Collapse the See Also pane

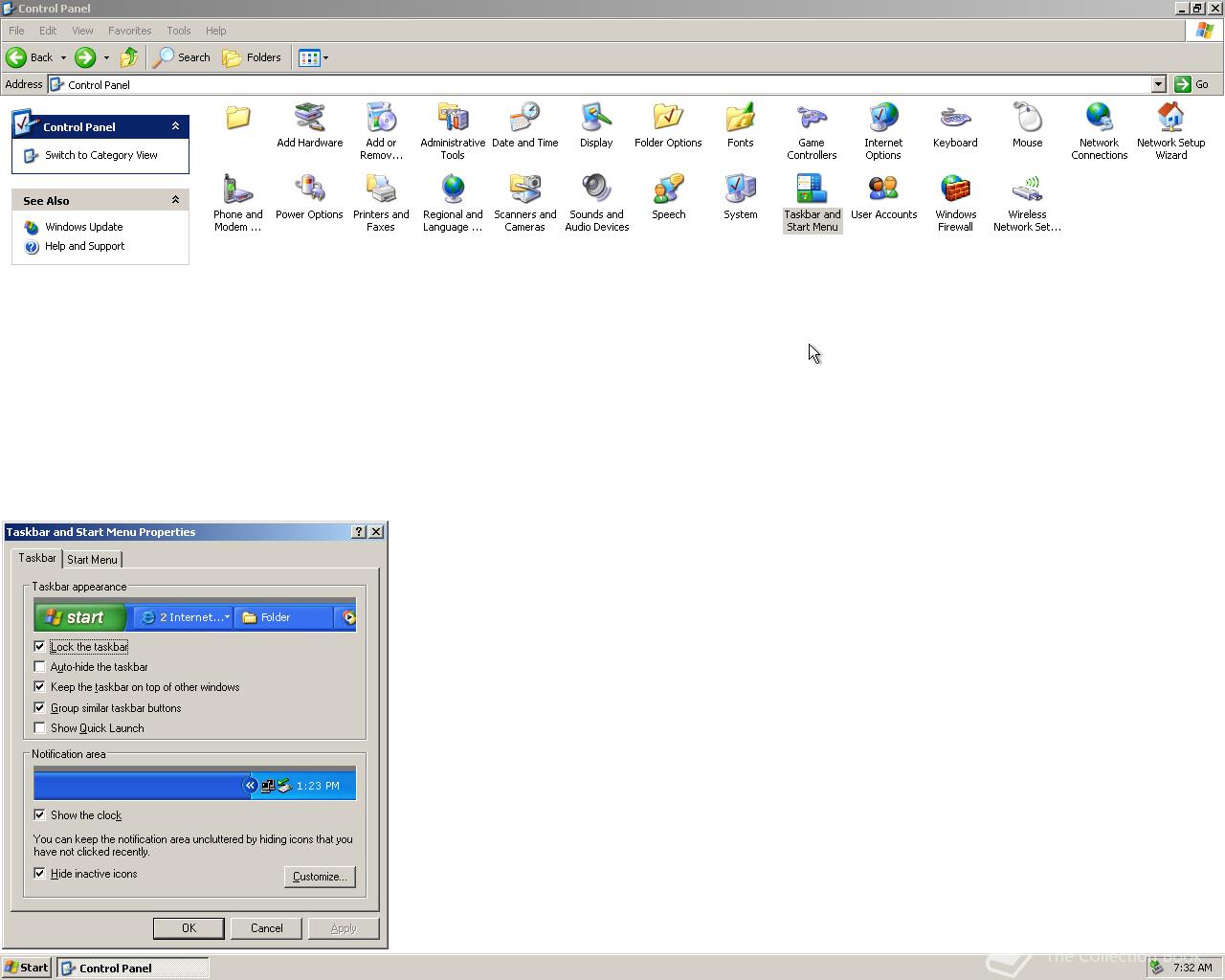(175, 200)
